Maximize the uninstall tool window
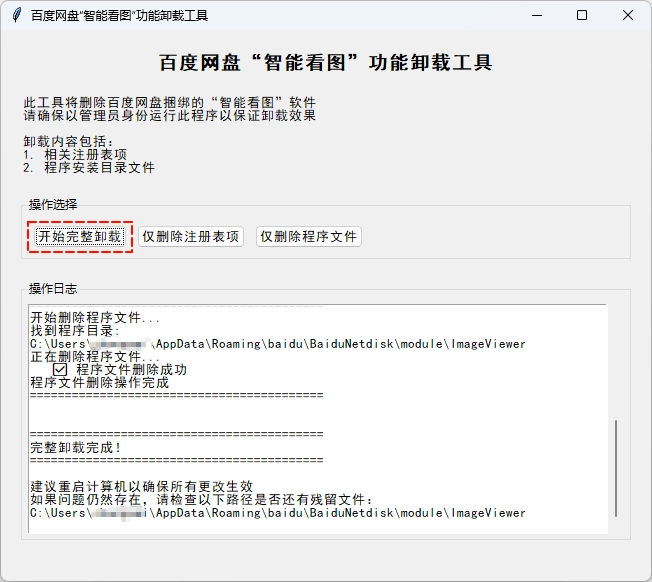 pos(582,15)
